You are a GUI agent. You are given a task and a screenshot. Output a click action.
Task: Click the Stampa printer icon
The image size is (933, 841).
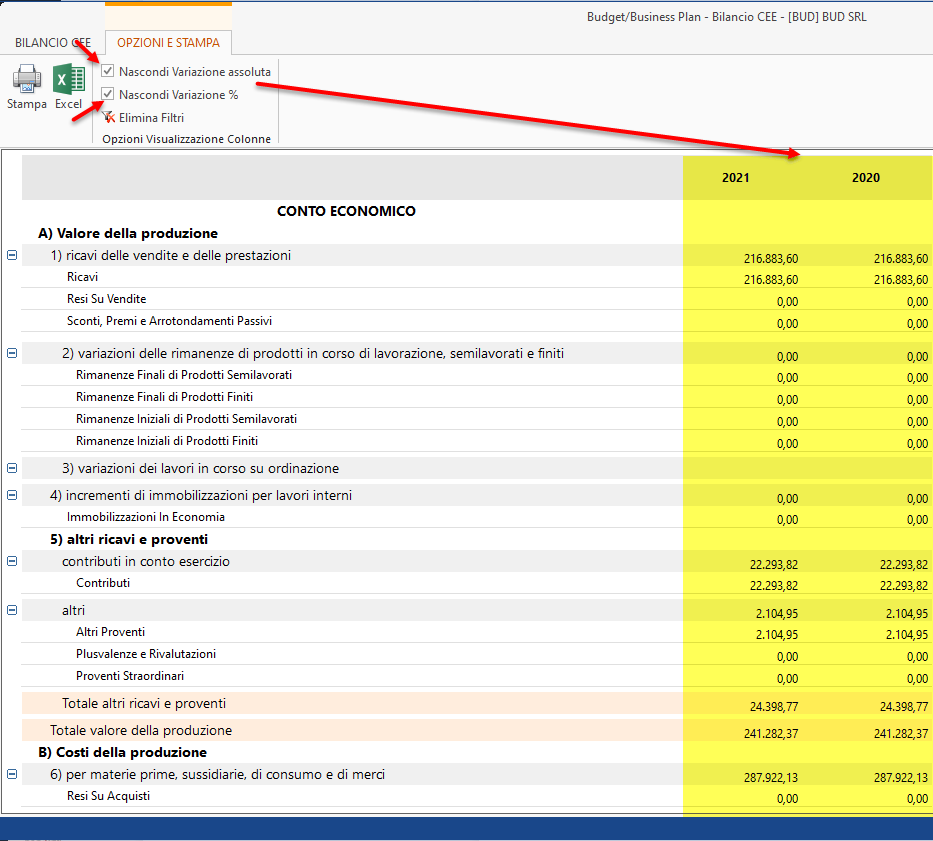pos(27,79)
